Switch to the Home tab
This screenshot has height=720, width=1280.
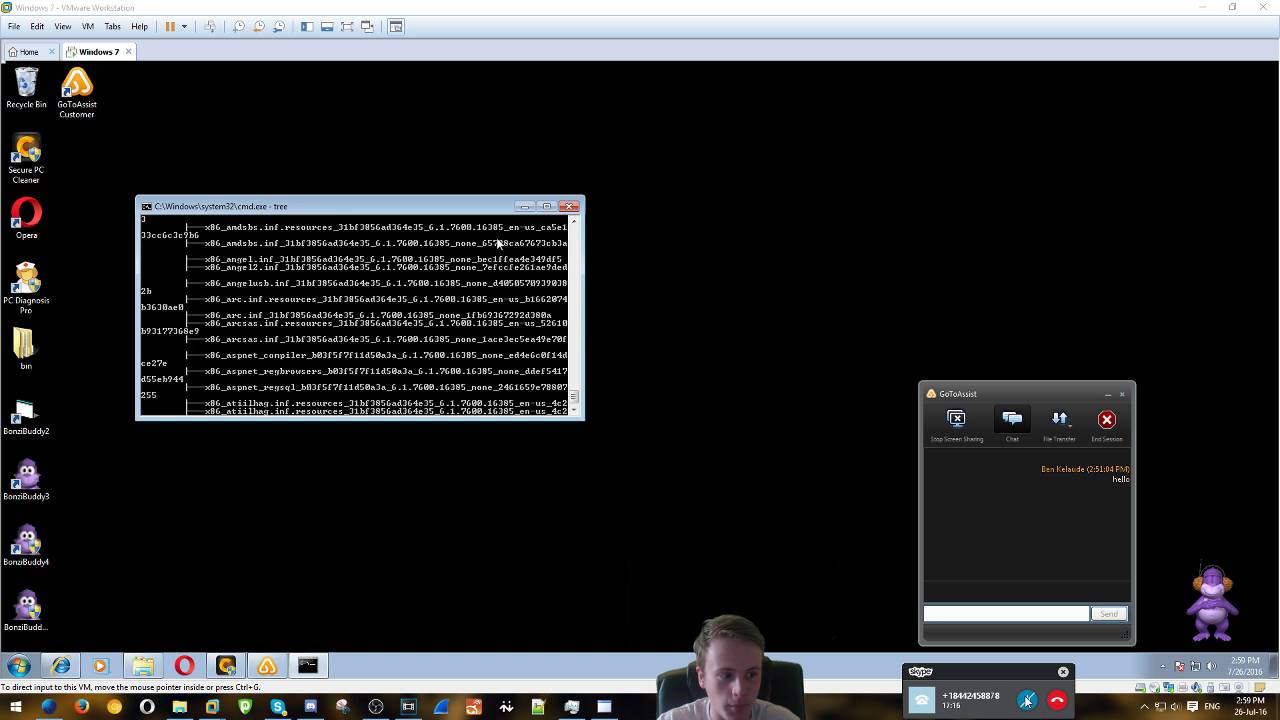click(29, 52)
